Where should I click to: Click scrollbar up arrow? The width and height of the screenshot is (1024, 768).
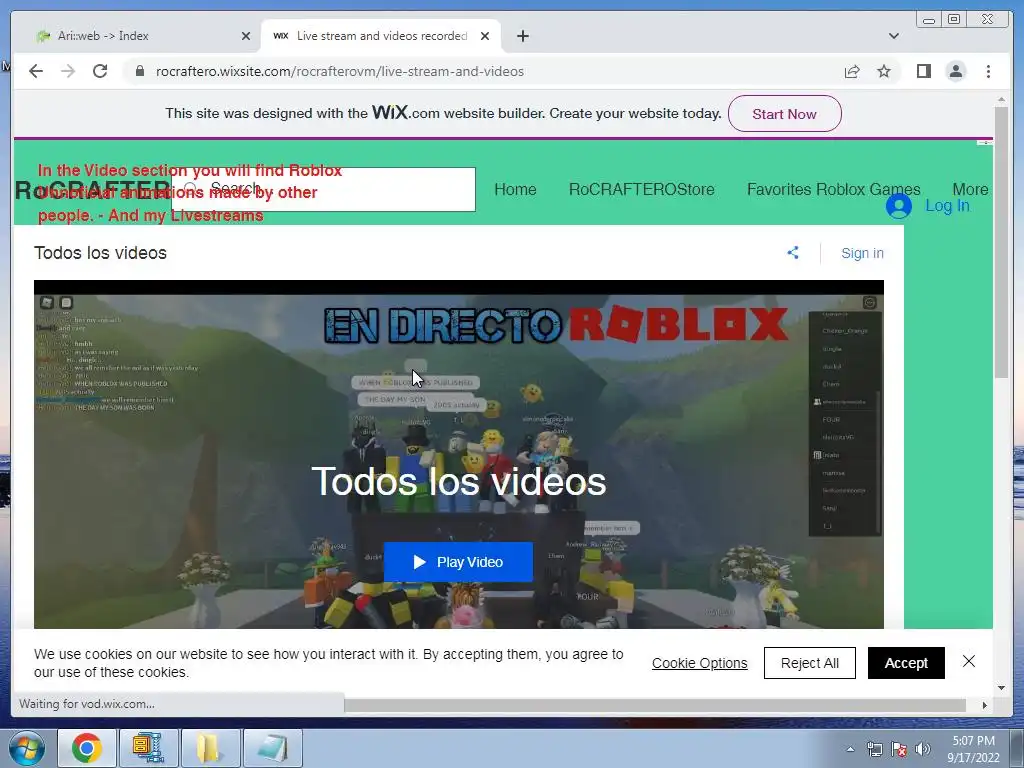click(x=1001, y=100)
